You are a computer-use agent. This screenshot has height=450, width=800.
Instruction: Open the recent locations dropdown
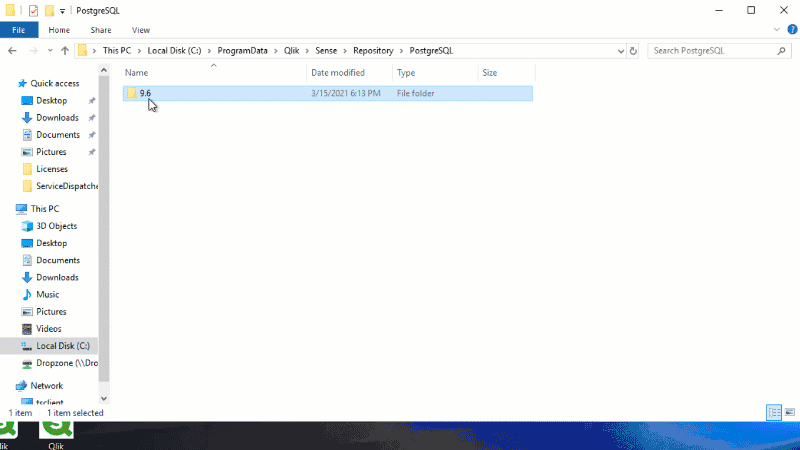(x=49, y=50)
